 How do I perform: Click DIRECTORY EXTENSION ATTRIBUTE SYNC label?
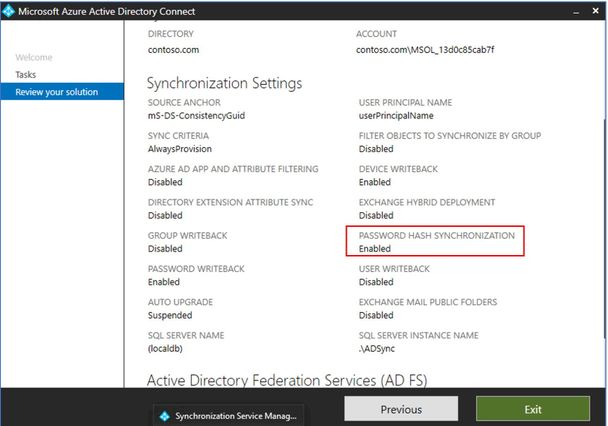pyautogui.click(x=230, y=202)
